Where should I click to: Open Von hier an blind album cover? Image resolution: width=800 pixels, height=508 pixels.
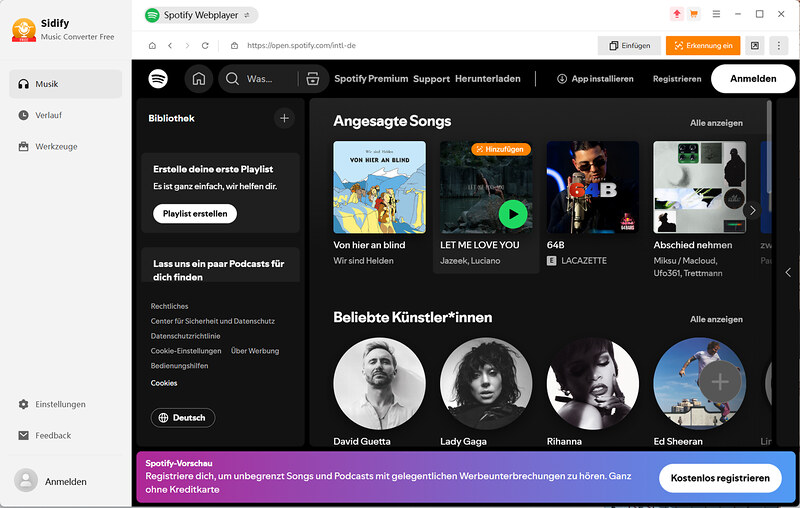tap(379, 187)
